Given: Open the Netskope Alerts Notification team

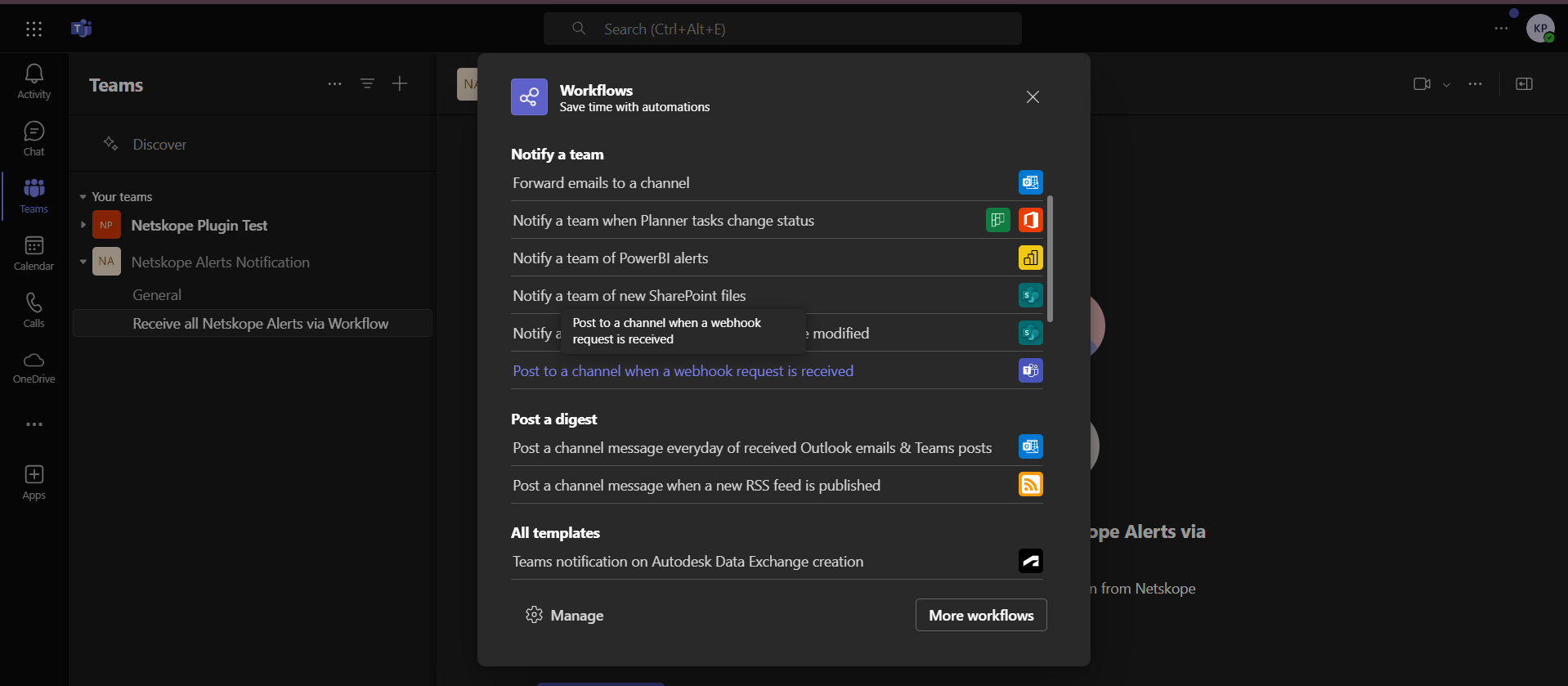Looking at the screenshot, I should [x=220, y=262].
